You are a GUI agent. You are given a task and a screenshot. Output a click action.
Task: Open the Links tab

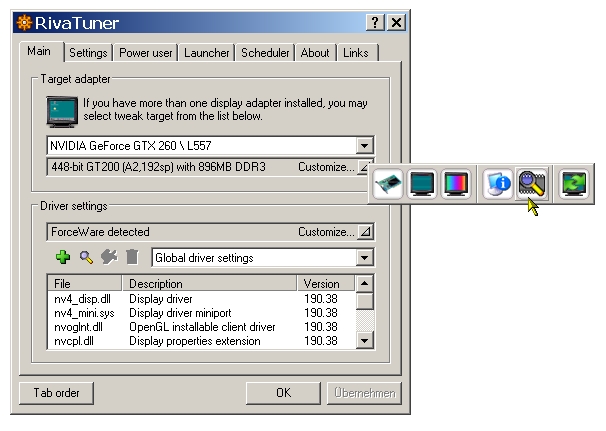(356, 53)
